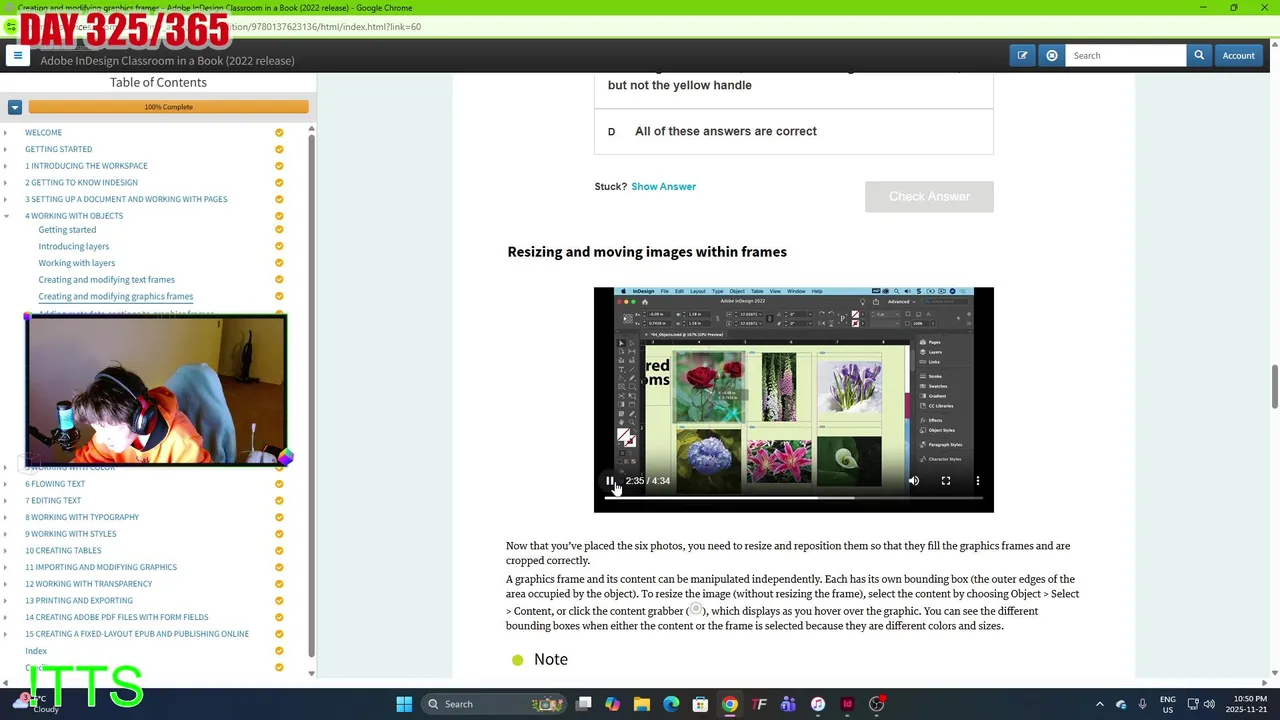Click the Show Answer link
Image resolution: width=1280 pixels, height=720 pixels.
[x=663, y=187]
